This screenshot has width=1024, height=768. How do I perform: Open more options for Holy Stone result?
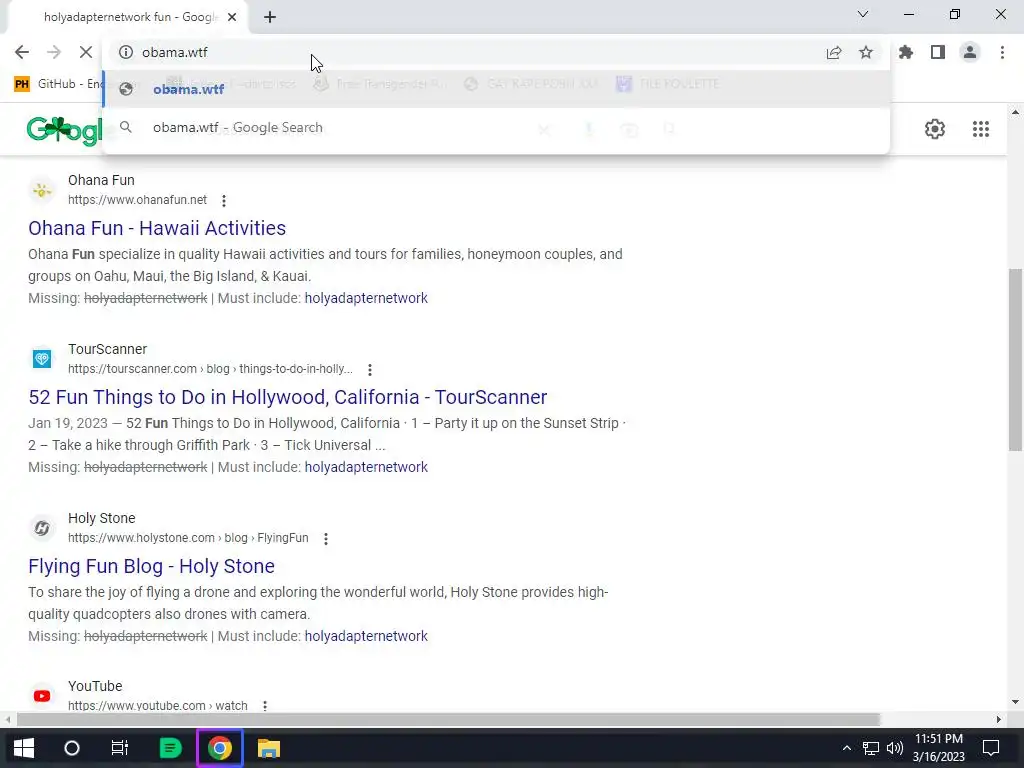326,539
